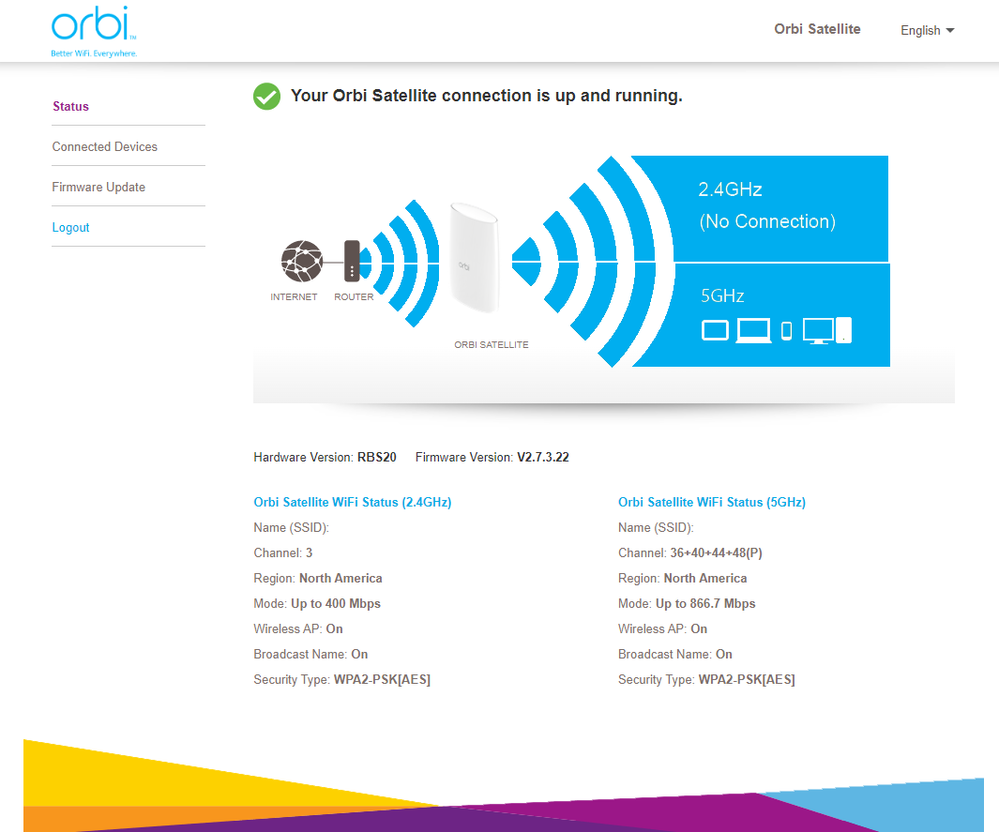Open the Status page in sidebar
Viewport: 999px width, 832px height.
pos(70,106)
